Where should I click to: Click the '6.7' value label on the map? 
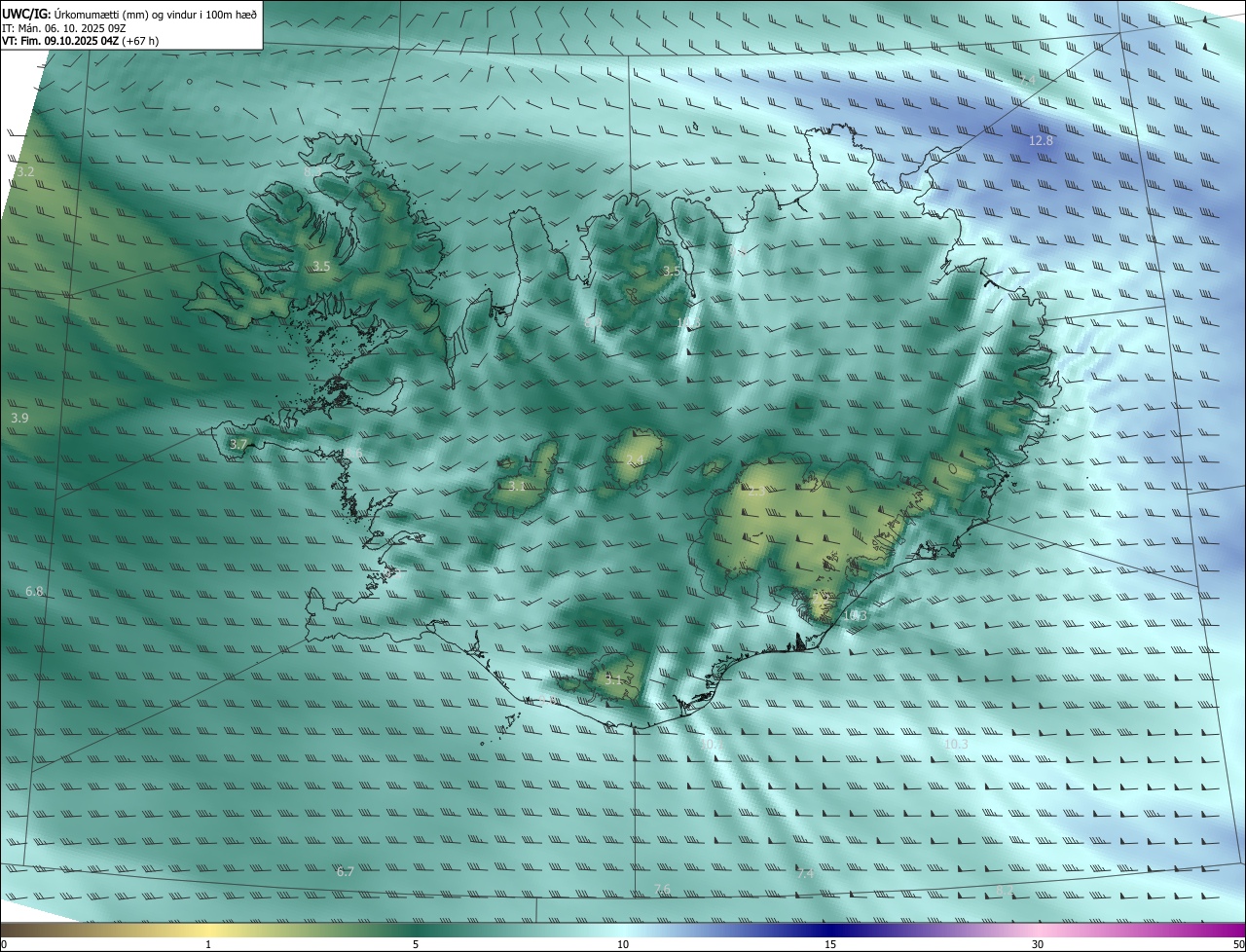click(345, 871)
